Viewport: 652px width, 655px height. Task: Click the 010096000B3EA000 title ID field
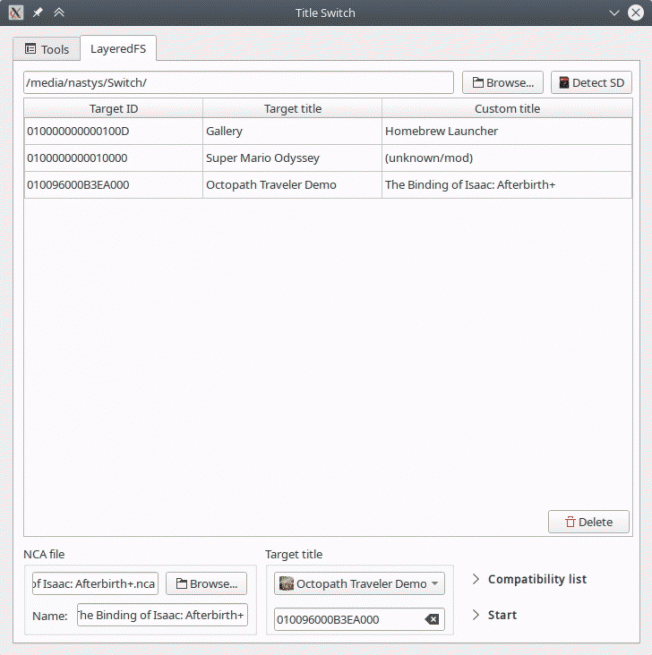point(347,620)
